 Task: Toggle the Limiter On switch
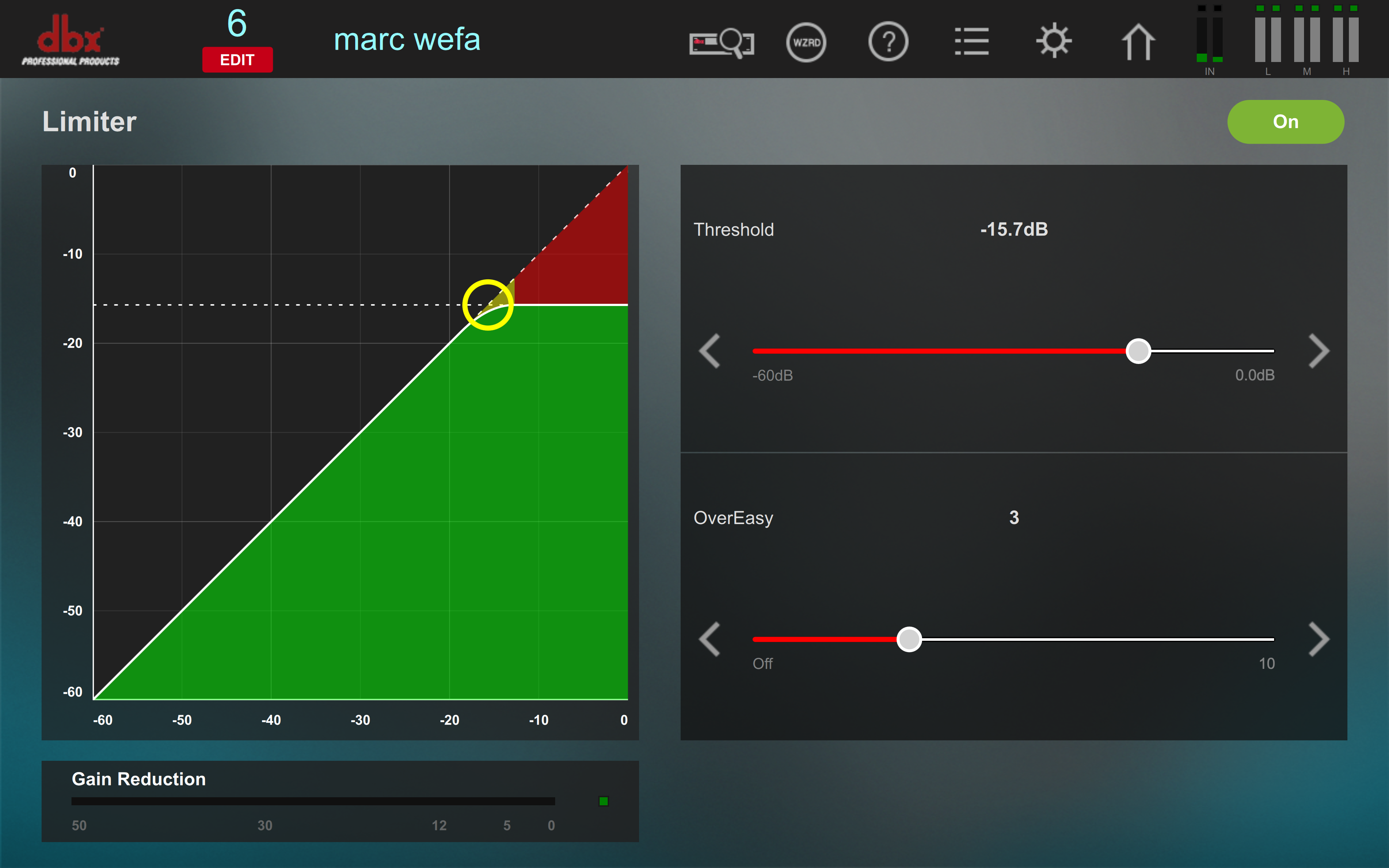point(1285,122)
